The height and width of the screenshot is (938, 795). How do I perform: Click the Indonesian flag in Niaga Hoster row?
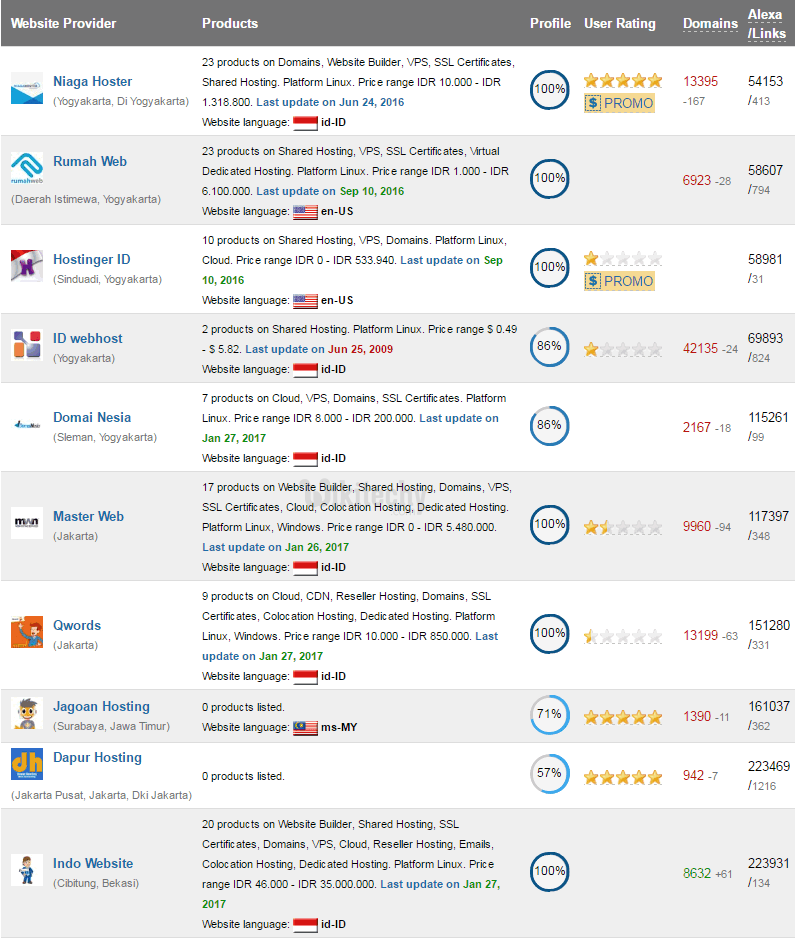point(305,122)
